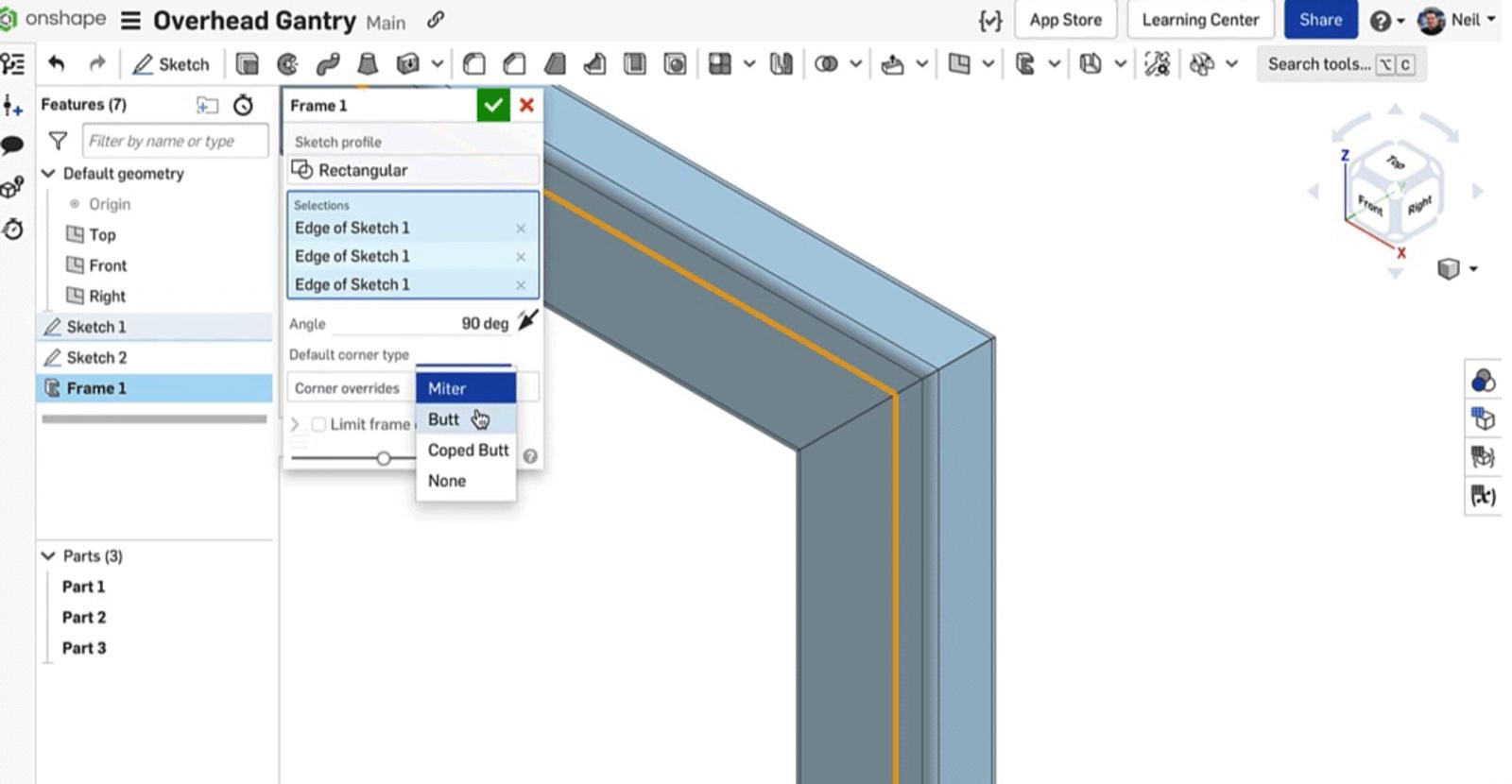The width and height of the screenshot is (1512, 784).
Task: Select the Revolve tool icon
Action: coord(287,64)
